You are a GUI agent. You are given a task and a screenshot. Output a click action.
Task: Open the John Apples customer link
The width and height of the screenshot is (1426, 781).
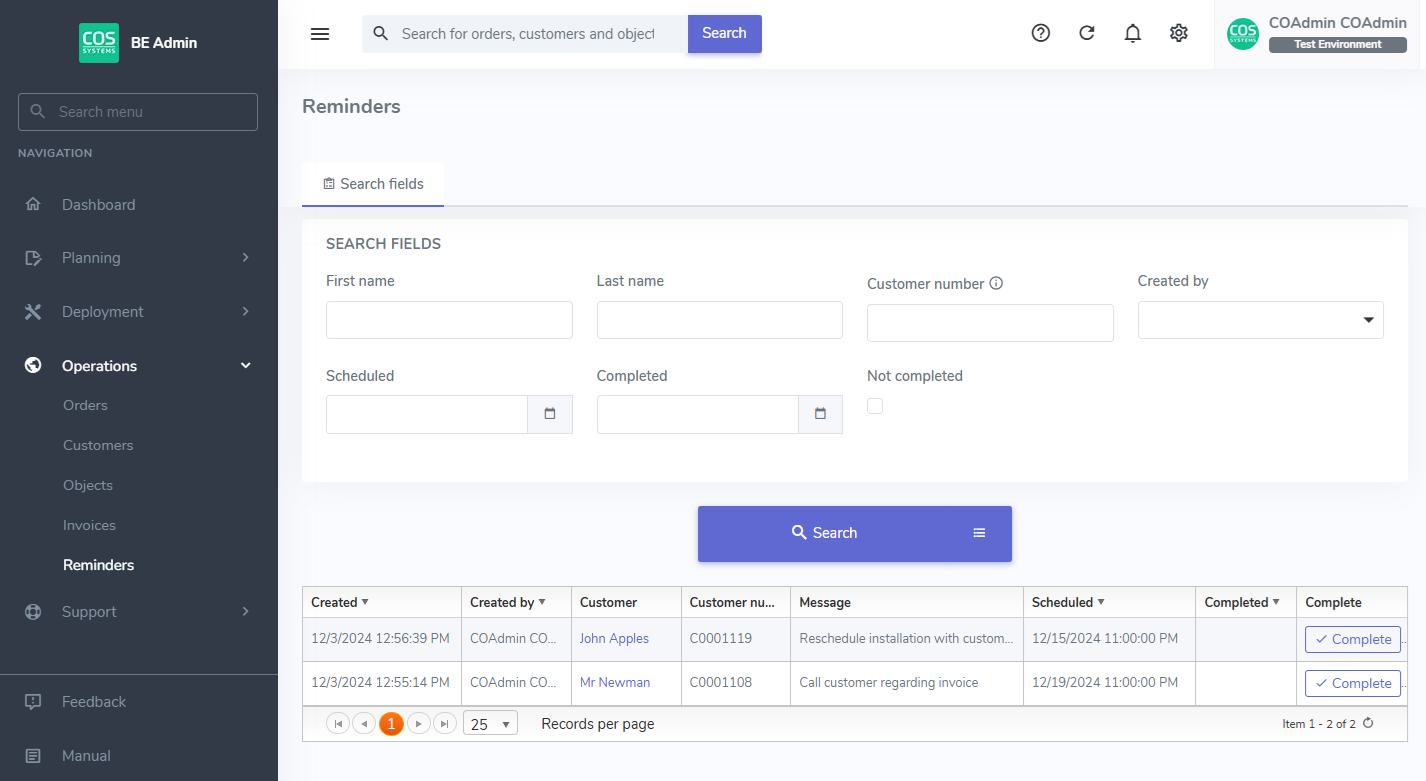tap(614, 638)
